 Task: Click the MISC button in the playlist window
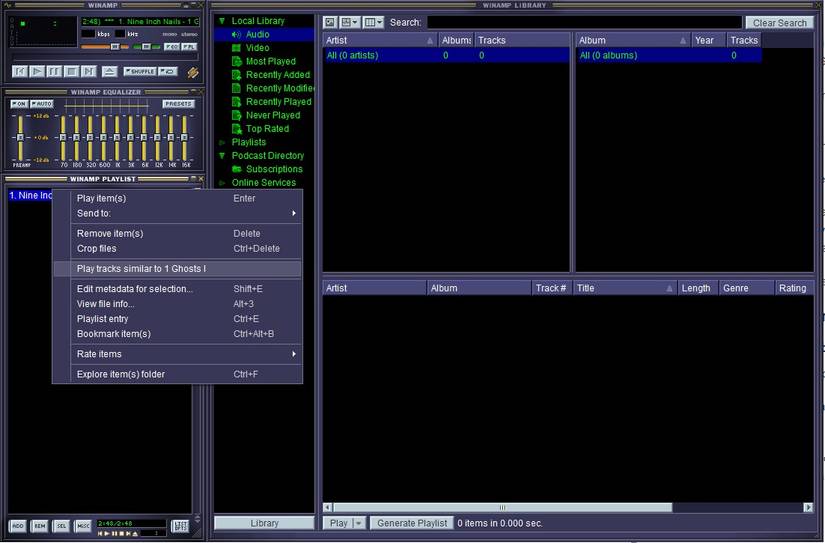83,526
